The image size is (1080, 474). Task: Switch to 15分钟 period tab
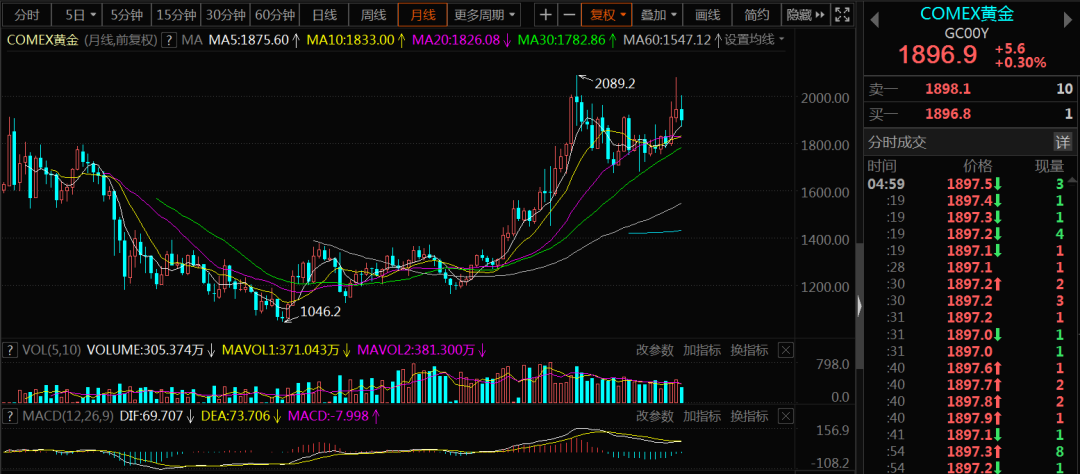[x=176, y=14]
